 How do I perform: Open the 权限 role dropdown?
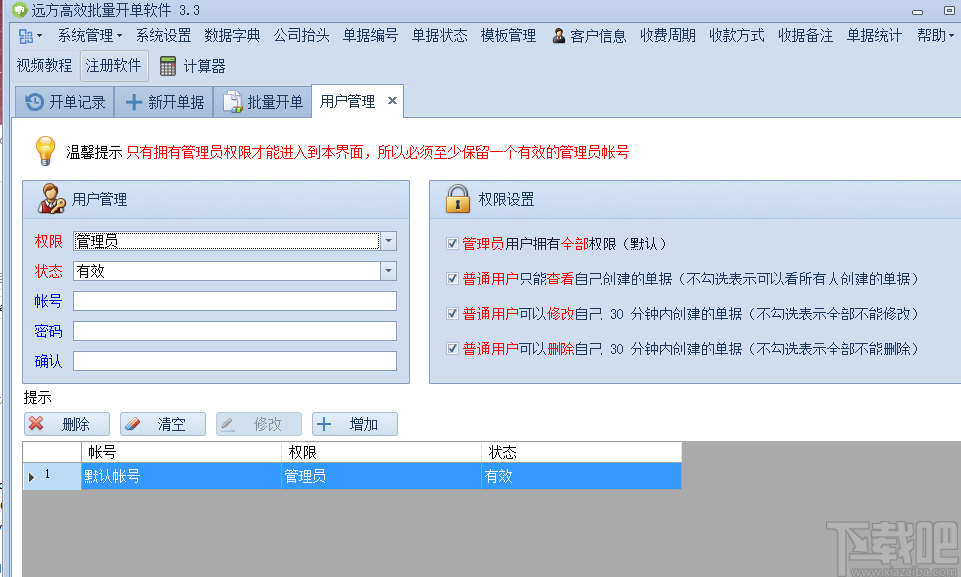[390, 241]
